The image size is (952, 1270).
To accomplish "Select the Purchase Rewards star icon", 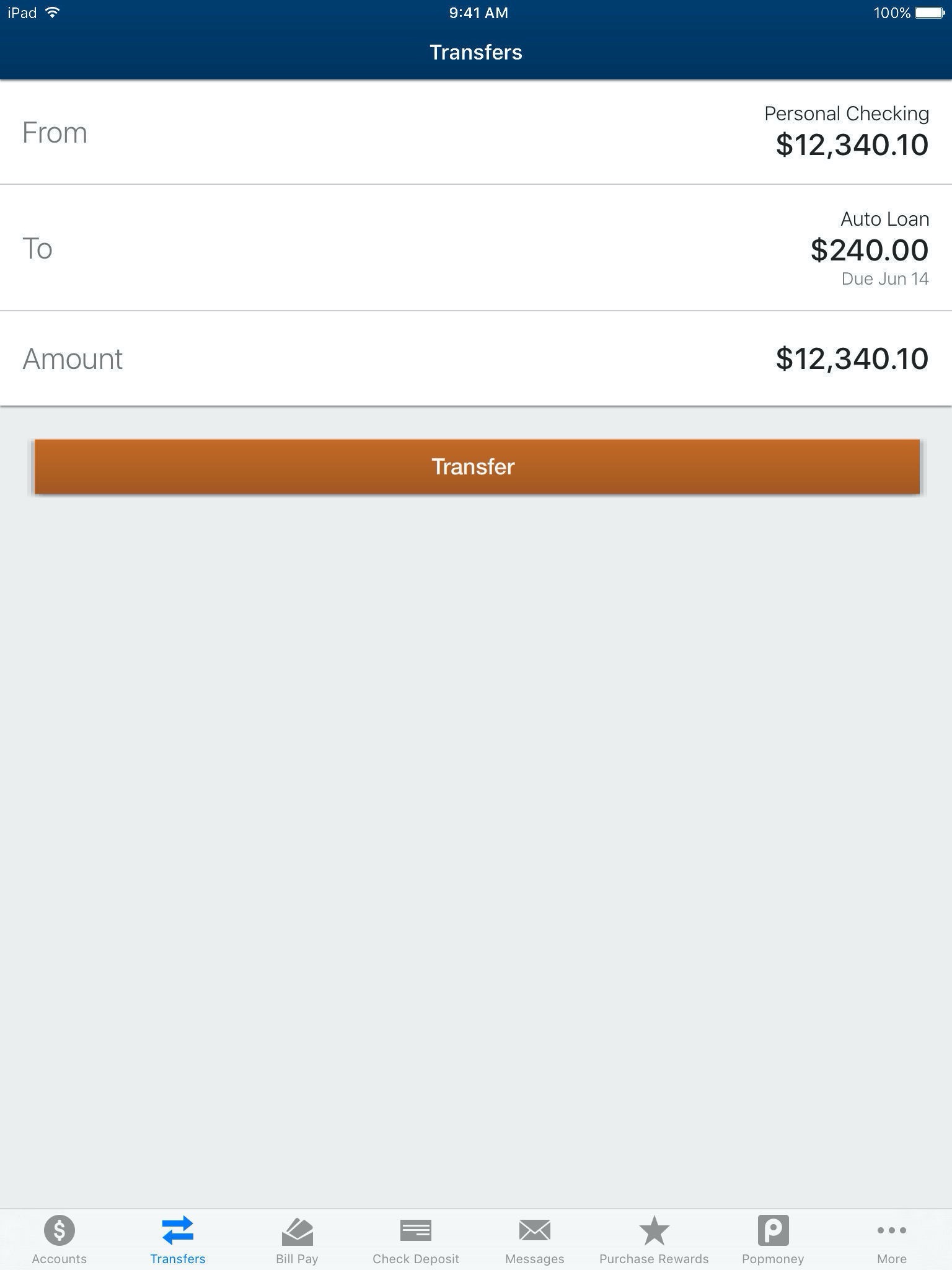I will click(x=654, y=1230).
